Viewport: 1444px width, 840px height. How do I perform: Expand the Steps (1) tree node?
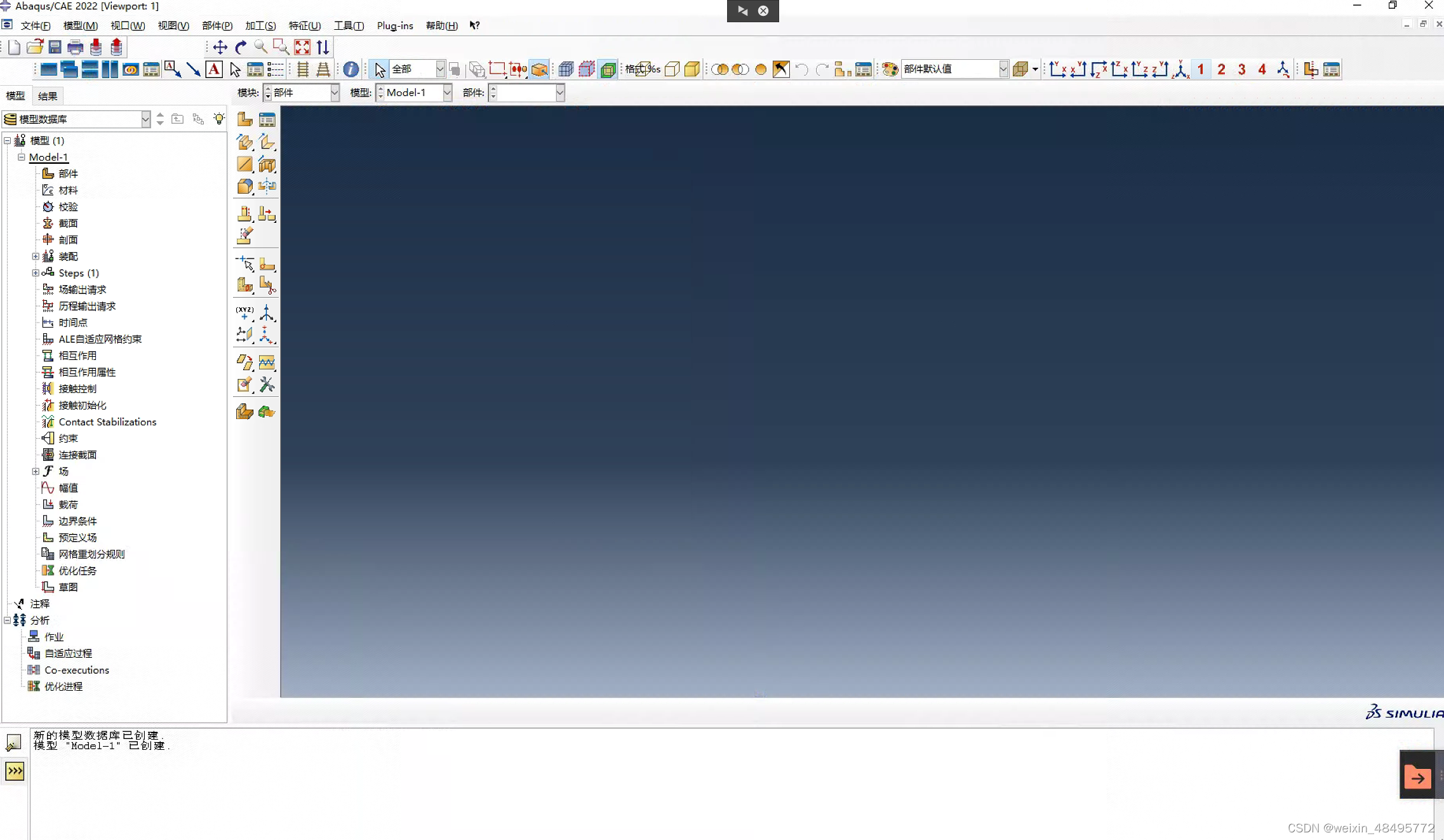pyautogui.click(x=36, y=273)
